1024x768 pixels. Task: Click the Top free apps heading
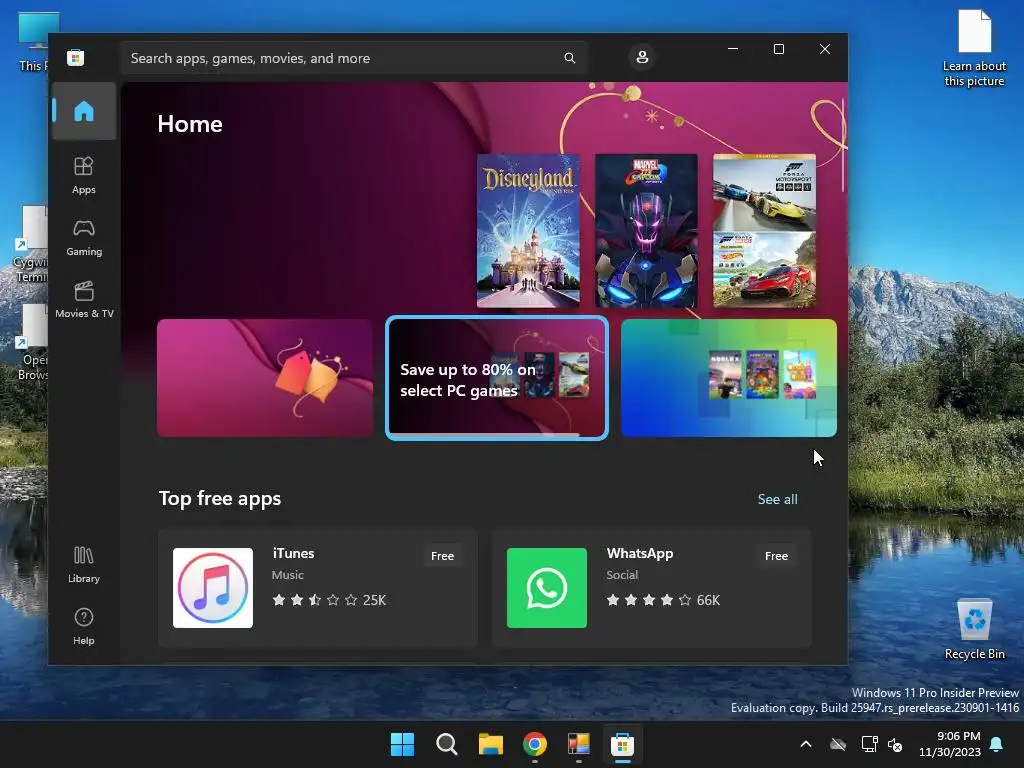(220, 498)
